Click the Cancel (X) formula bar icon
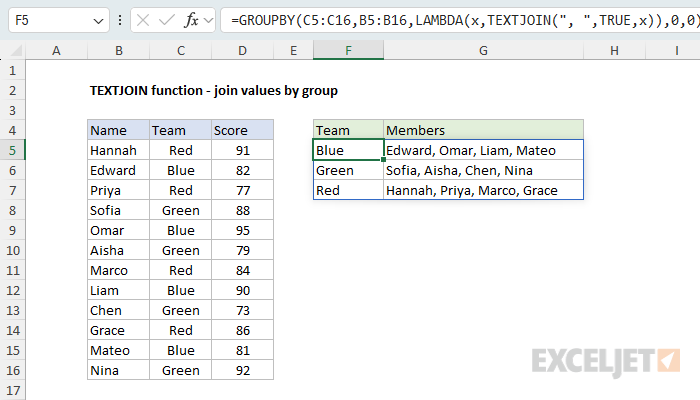700x400 pixels. [x=143, y=20]
